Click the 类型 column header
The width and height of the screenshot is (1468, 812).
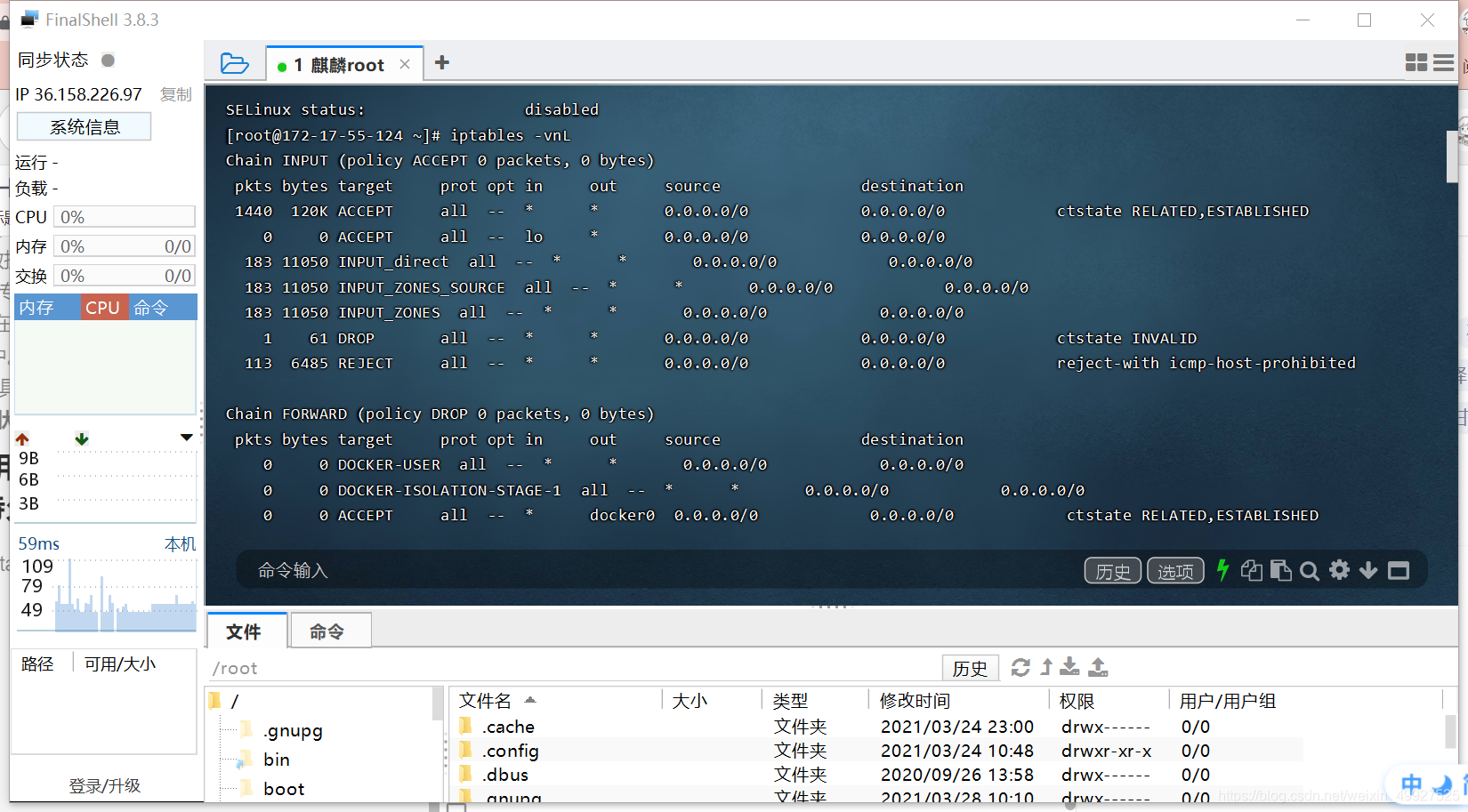click(790, 701)
